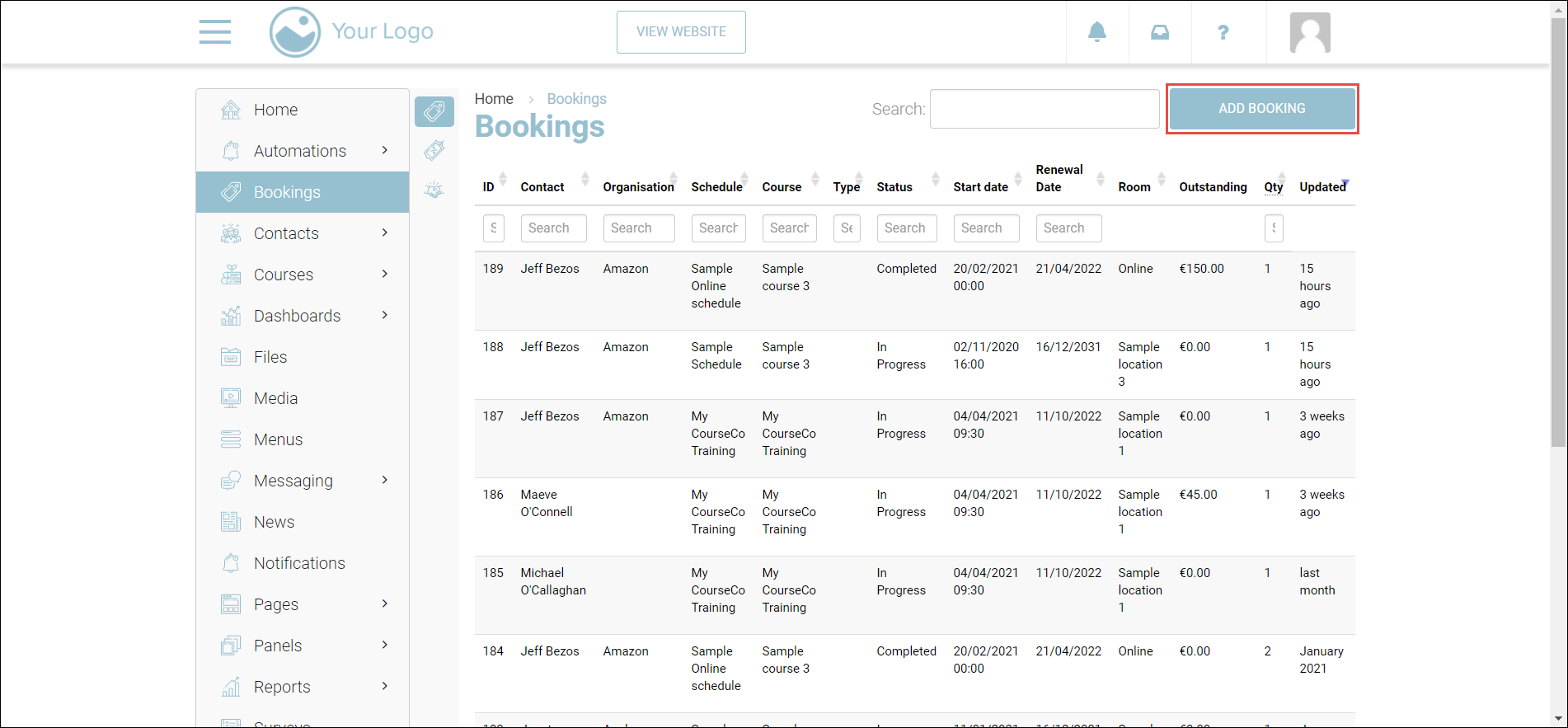
Task: Expand the Courses submenu chevron
Action: tap(384, 274)
